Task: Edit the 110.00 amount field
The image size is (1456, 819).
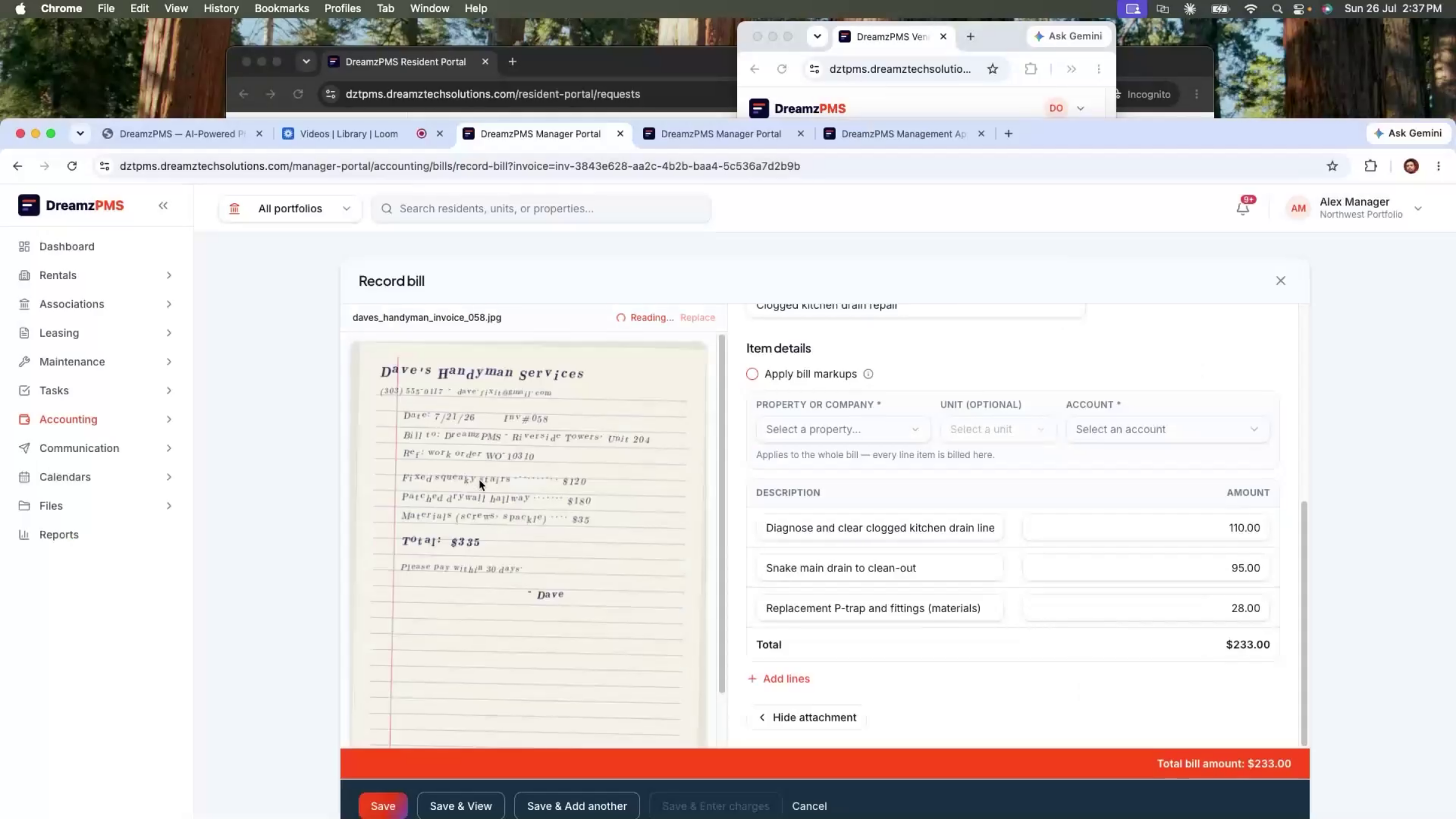Action: coord(1146,528)
